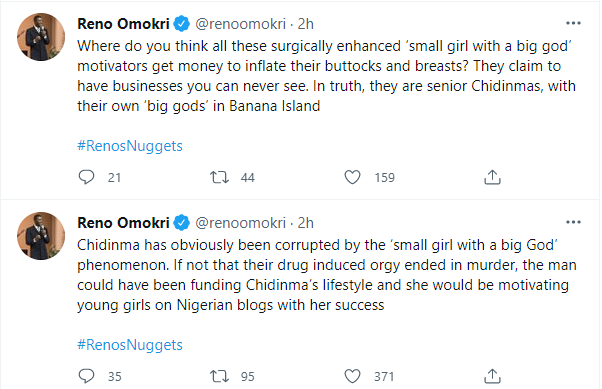602x389 pixels.
Task: View the profile picture on second tweet
Action: coord(41,236)
